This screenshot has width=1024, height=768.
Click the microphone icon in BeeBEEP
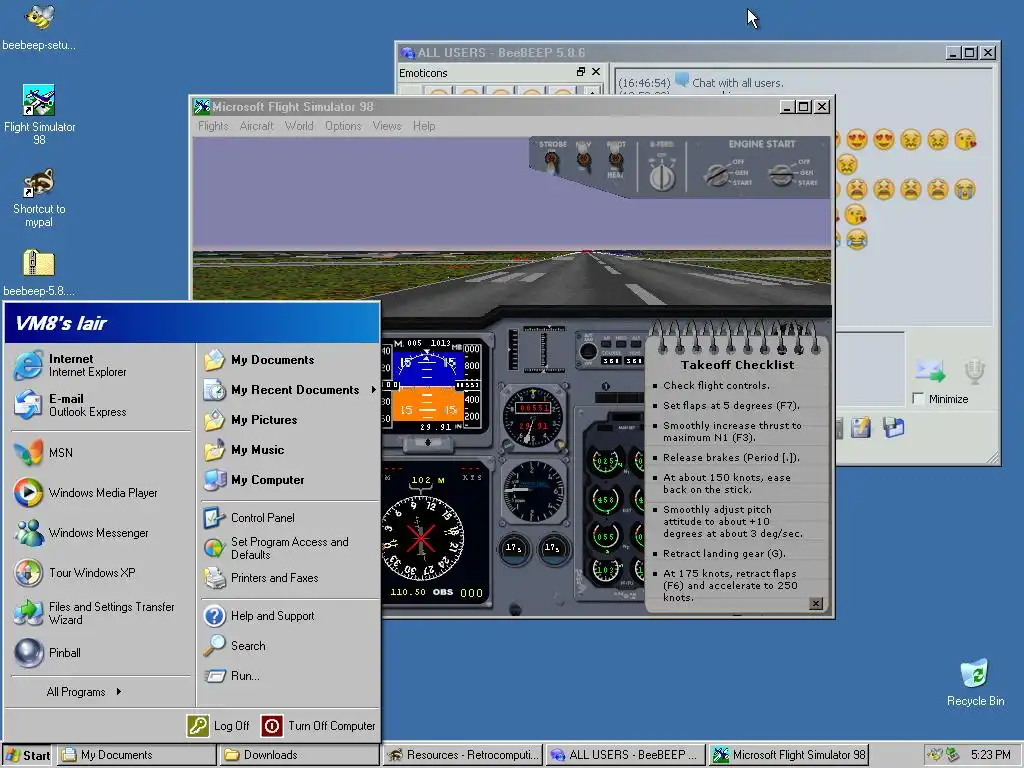[x=974, y=370]
